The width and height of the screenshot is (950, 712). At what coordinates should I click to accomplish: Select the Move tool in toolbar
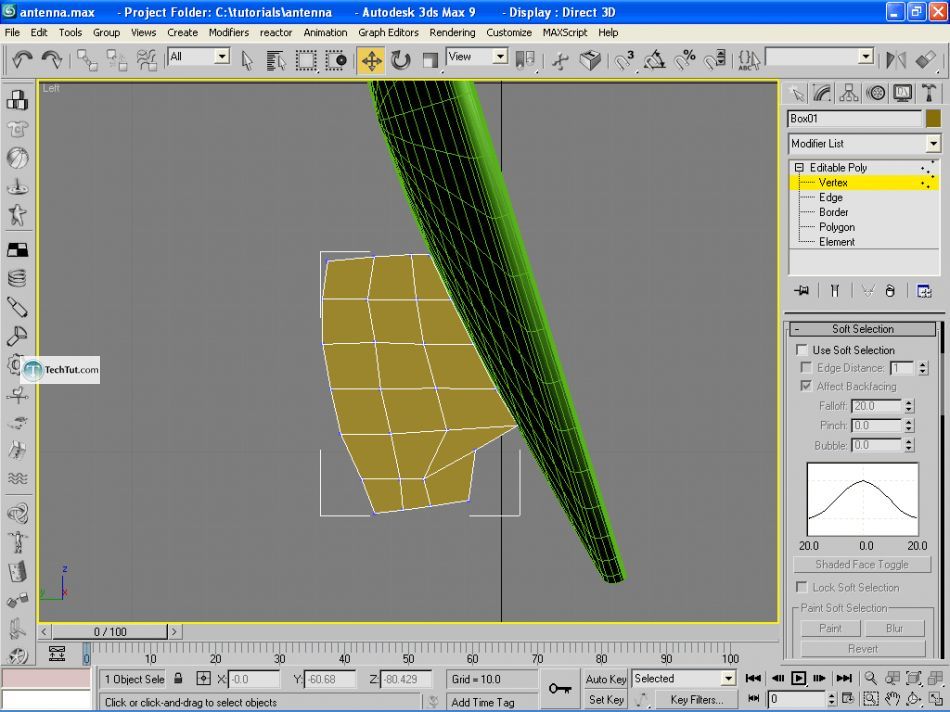click(x=371, y=60)
